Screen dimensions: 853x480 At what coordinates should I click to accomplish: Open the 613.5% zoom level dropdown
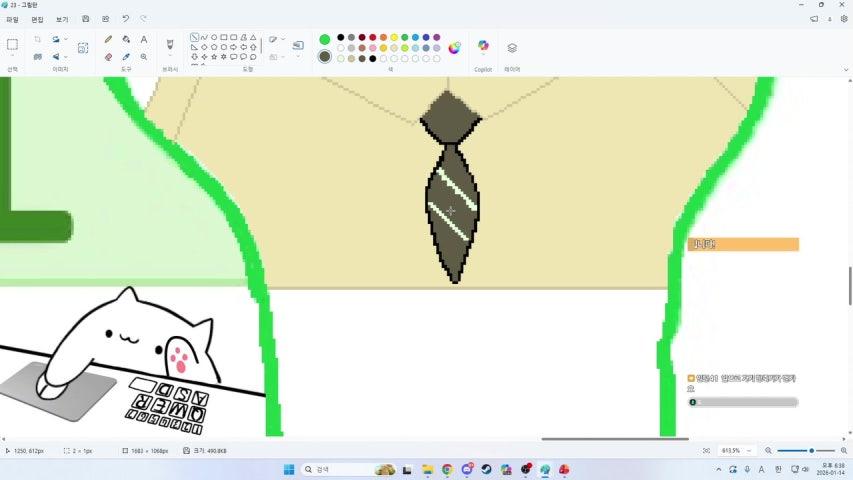(x=736, y=451)
